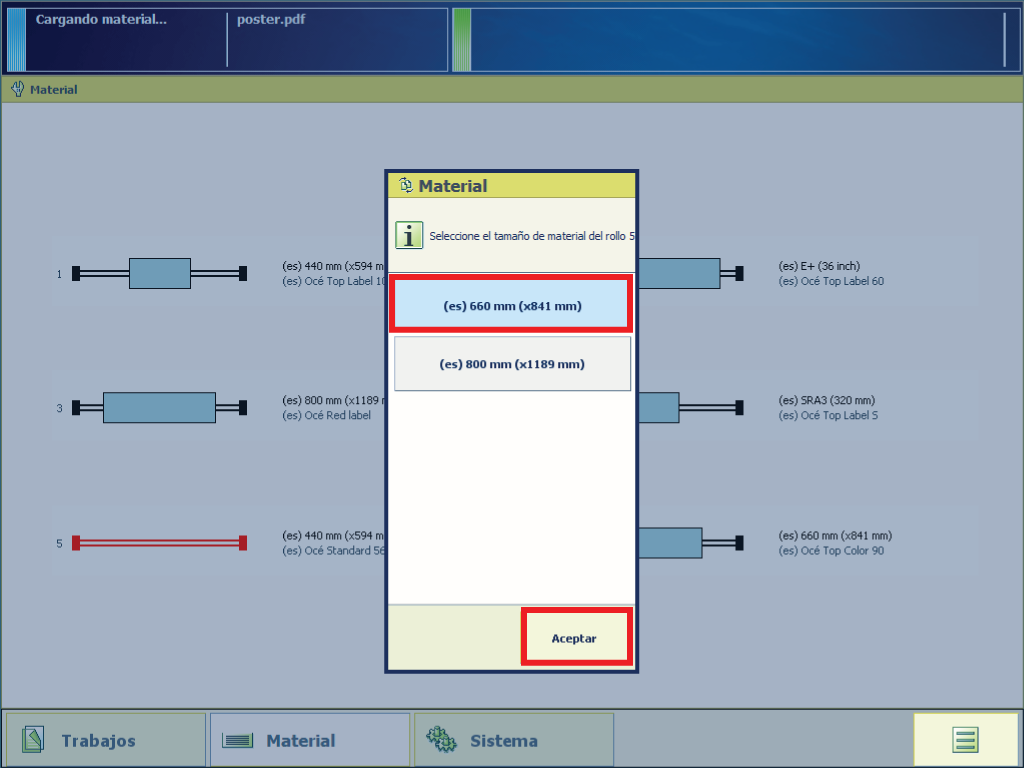The image size is (1024, 768).
Task: Click the '(es) E+ (36 inch)' label
Action: (x=819, y=266)
